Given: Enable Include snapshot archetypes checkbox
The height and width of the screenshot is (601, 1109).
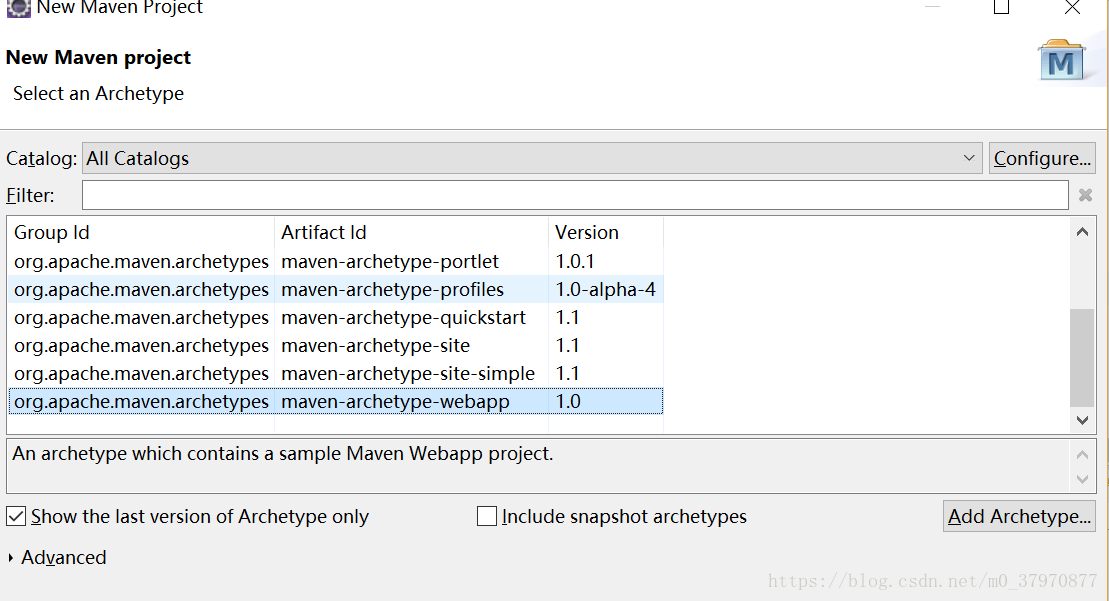Looking at the screenshot, I should click(x=487, y=516).
